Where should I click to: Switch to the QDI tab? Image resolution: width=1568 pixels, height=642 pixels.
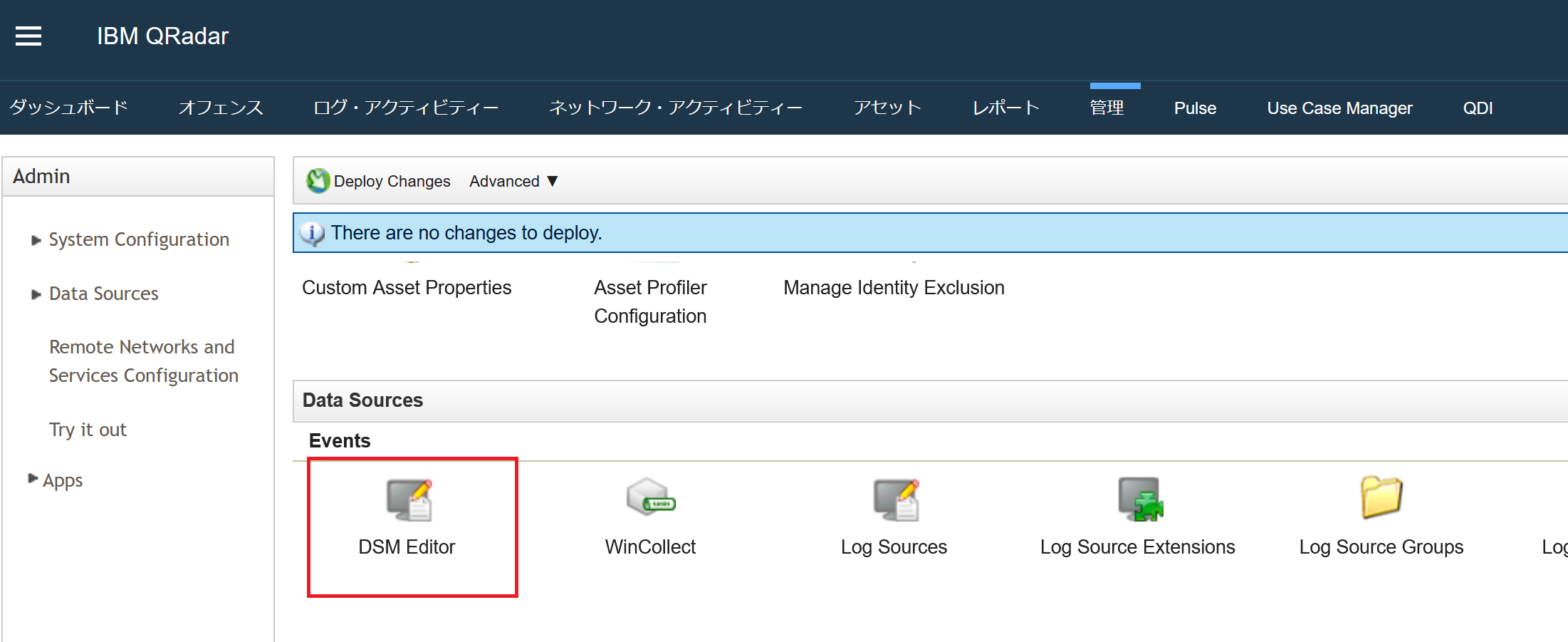(x=1478, y=108)
